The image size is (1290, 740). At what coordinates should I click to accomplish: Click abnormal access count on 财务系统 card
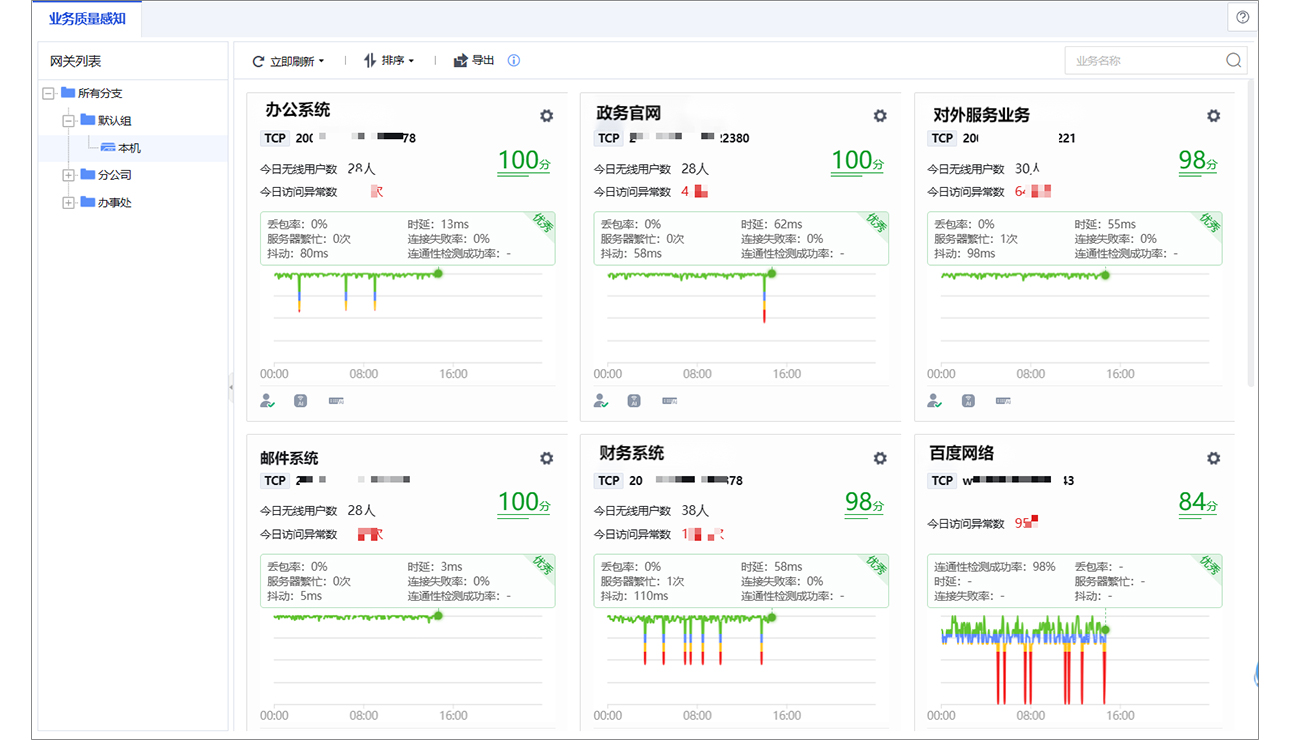point(703,534)
